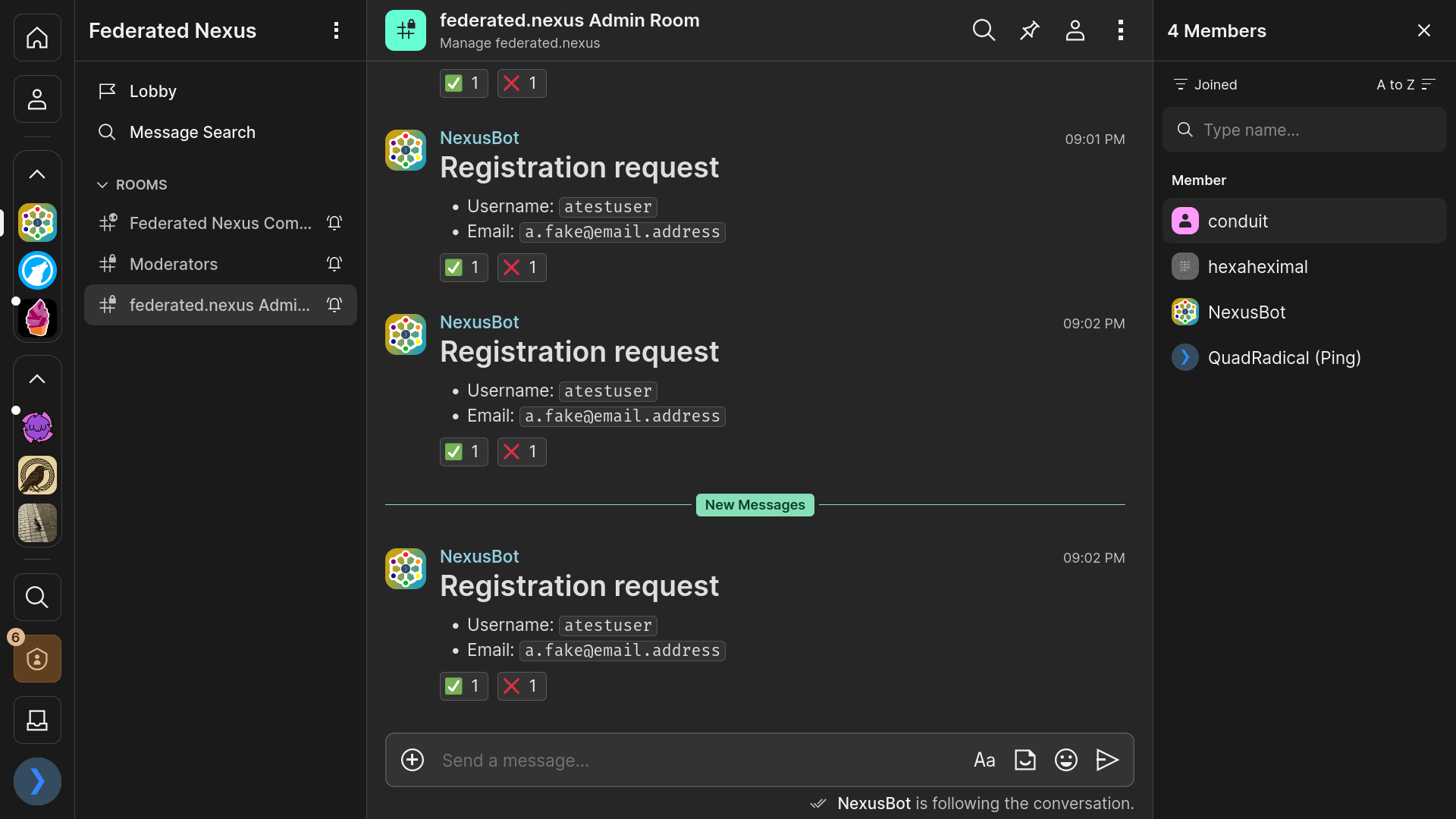Toggle text formatting with the Aa icon
Viewport: 1456px width, 819px height.
(x=984, y=760)
